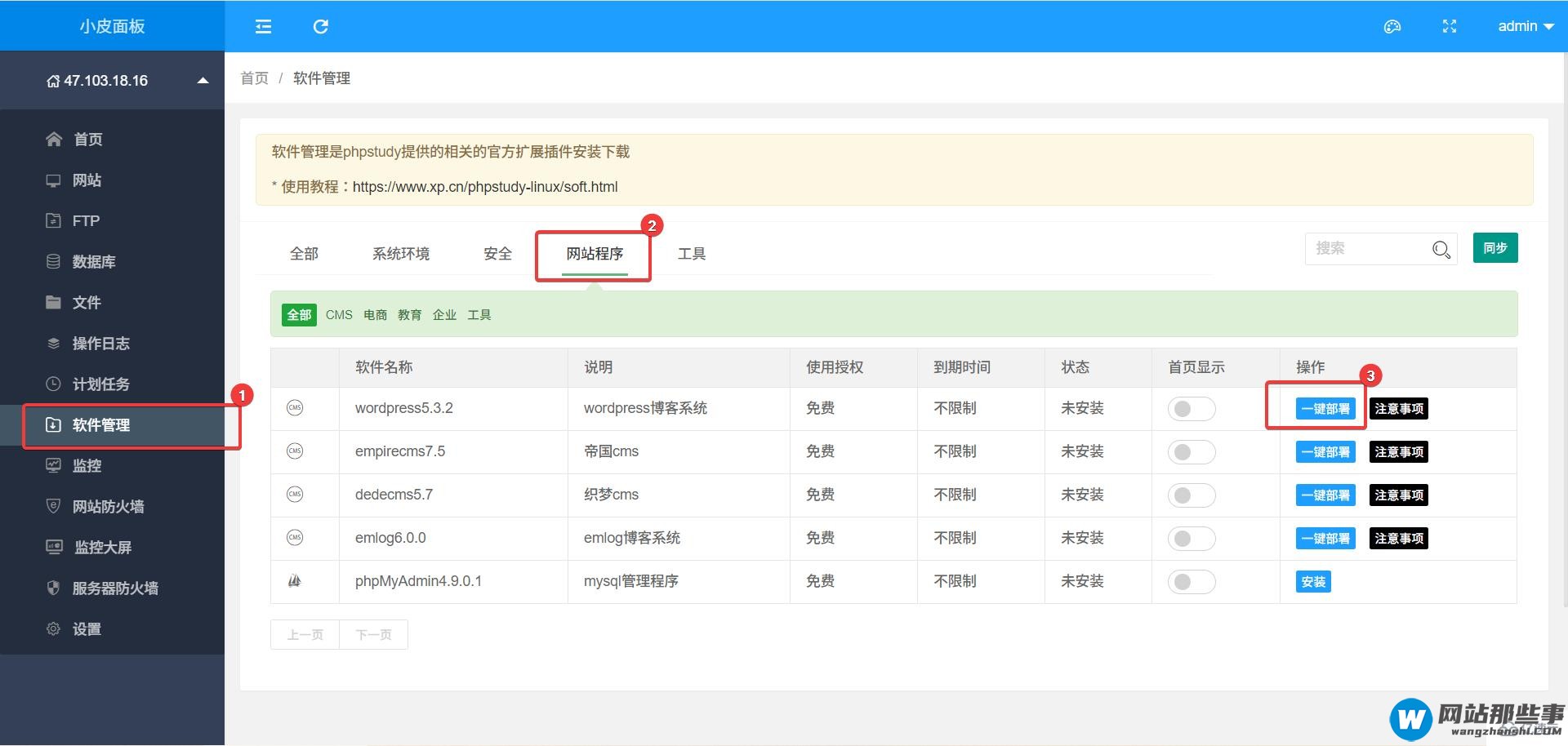Filter by 教育 category
Screen dimensions: 1568x746
[410, 315]
